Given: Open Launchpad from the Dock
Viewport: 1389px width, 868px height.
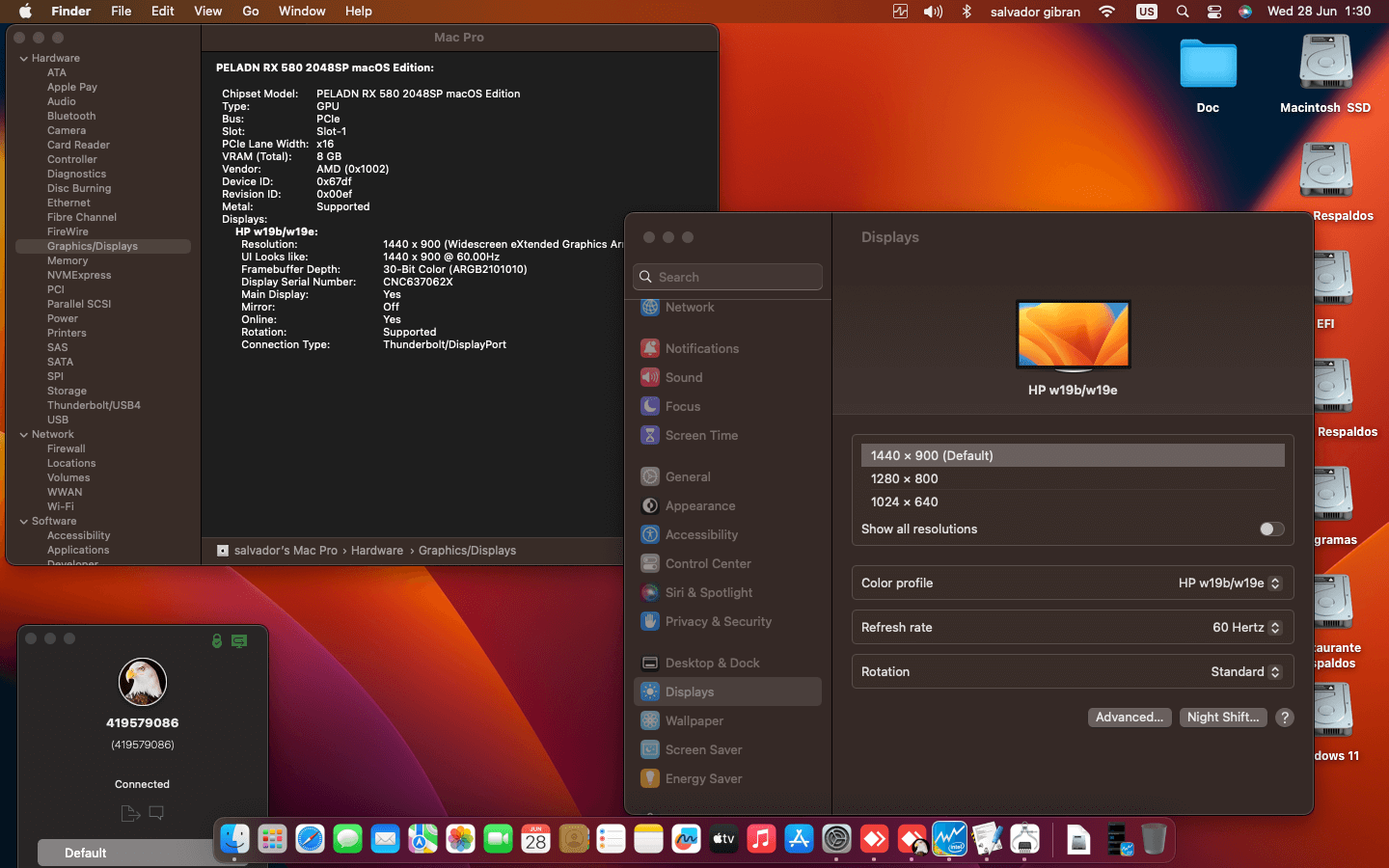Looking at the screenshot, I should tap(272, 839).
